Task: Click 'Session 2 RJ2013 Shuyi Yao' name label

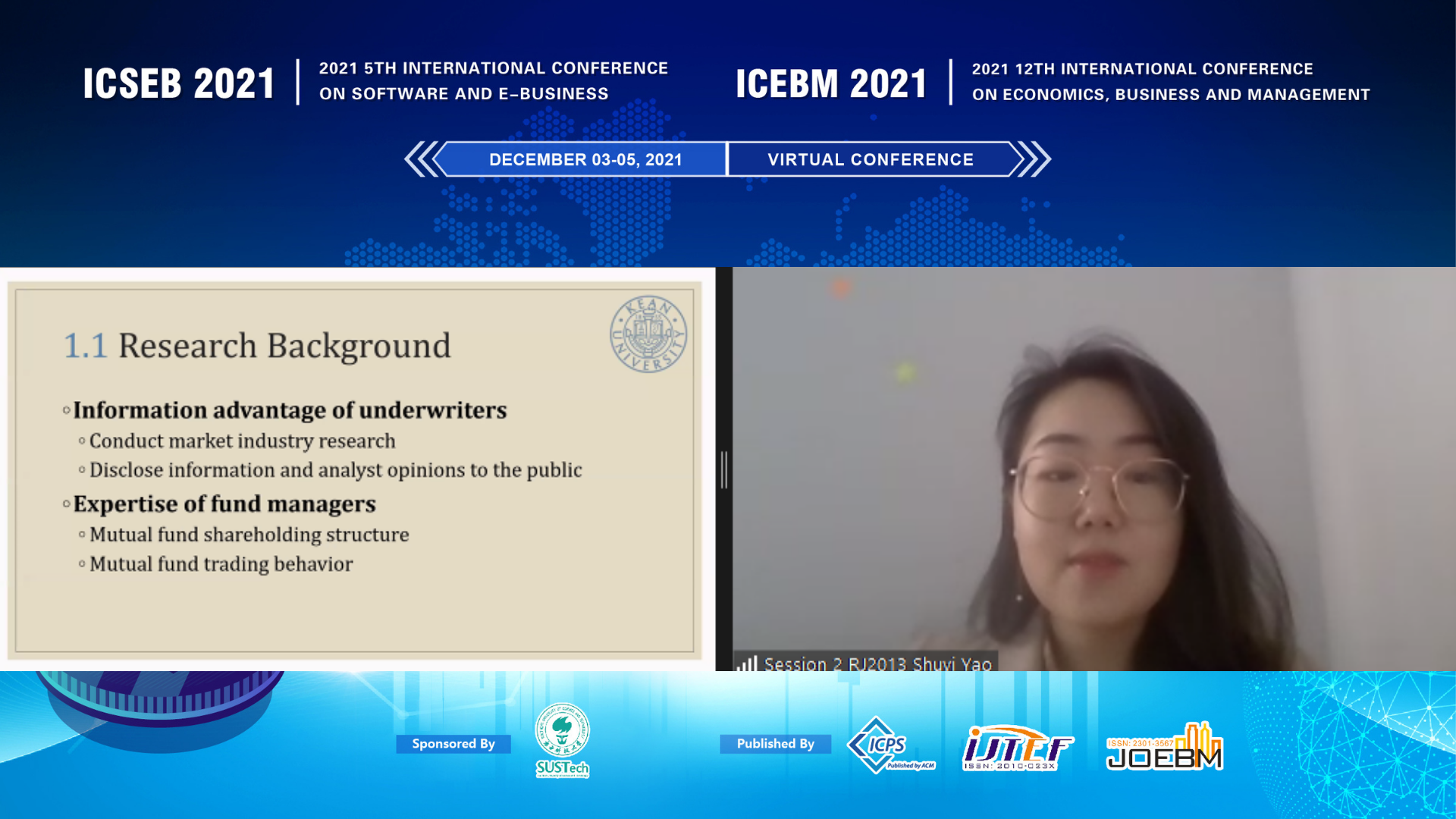Action: [877, 664]
